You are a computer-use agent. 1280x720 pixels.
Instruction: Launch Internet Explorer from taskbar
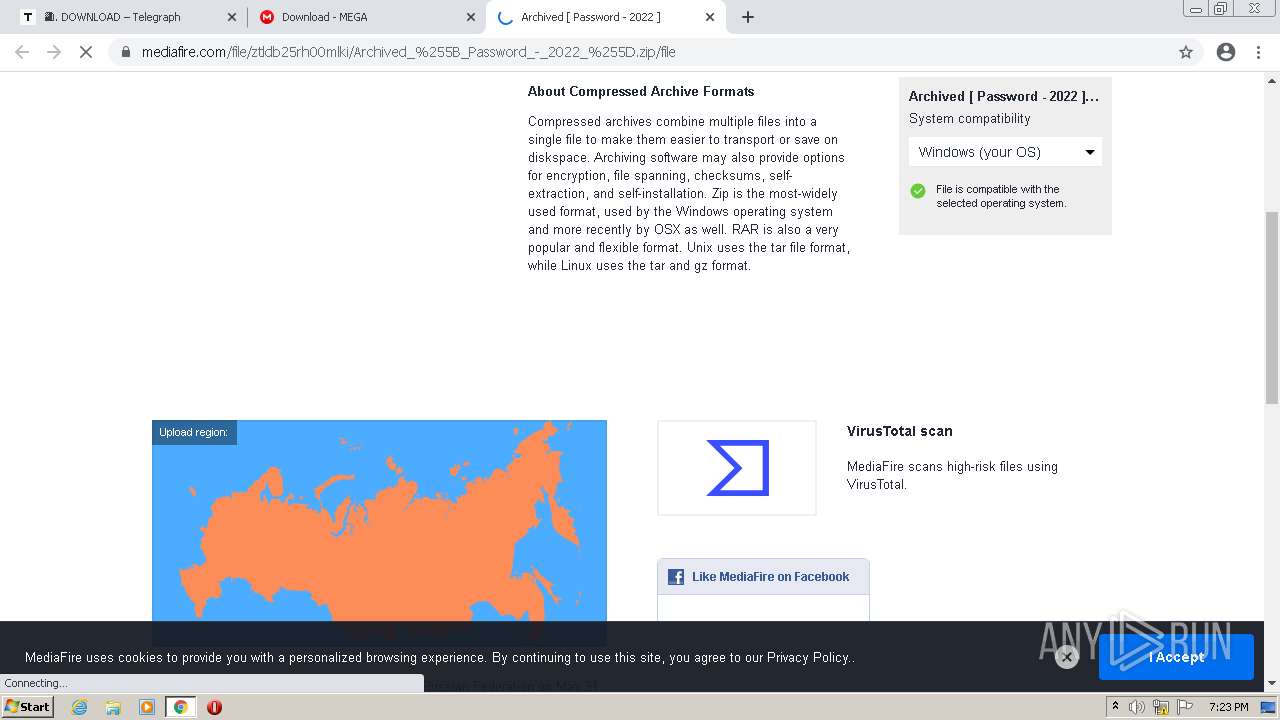[x=79, y=707]
